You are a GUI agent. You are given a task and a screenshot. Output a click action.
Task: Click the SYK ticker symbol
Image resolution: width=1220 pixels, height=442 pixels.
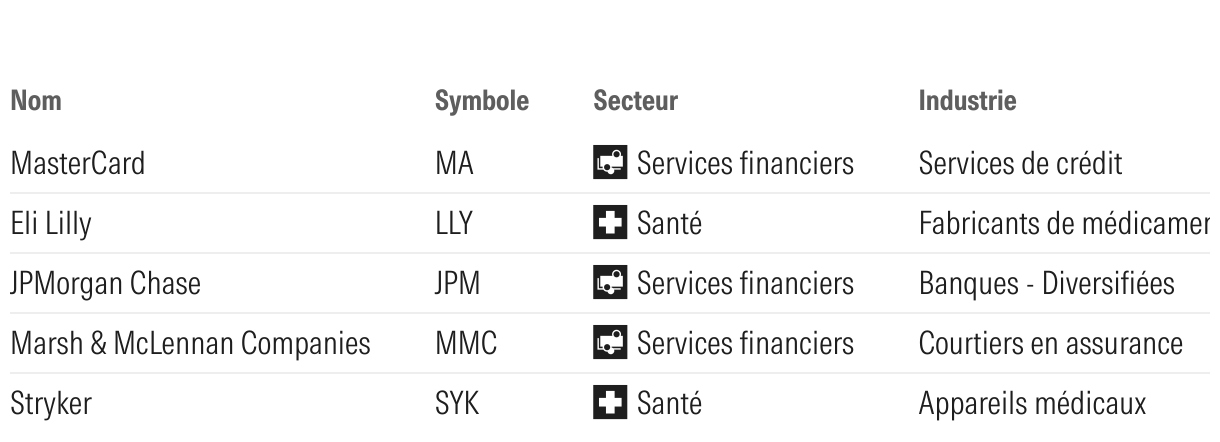[458, 403]
